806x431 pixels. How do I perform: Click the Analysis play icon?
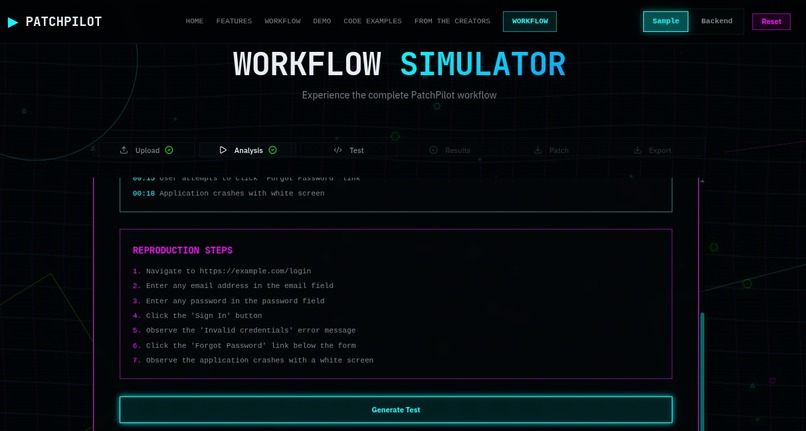(223, 150)
